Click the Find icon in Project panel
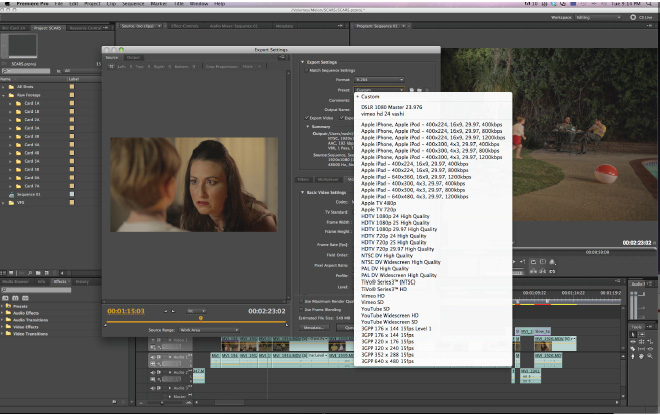 coord(30,273)
